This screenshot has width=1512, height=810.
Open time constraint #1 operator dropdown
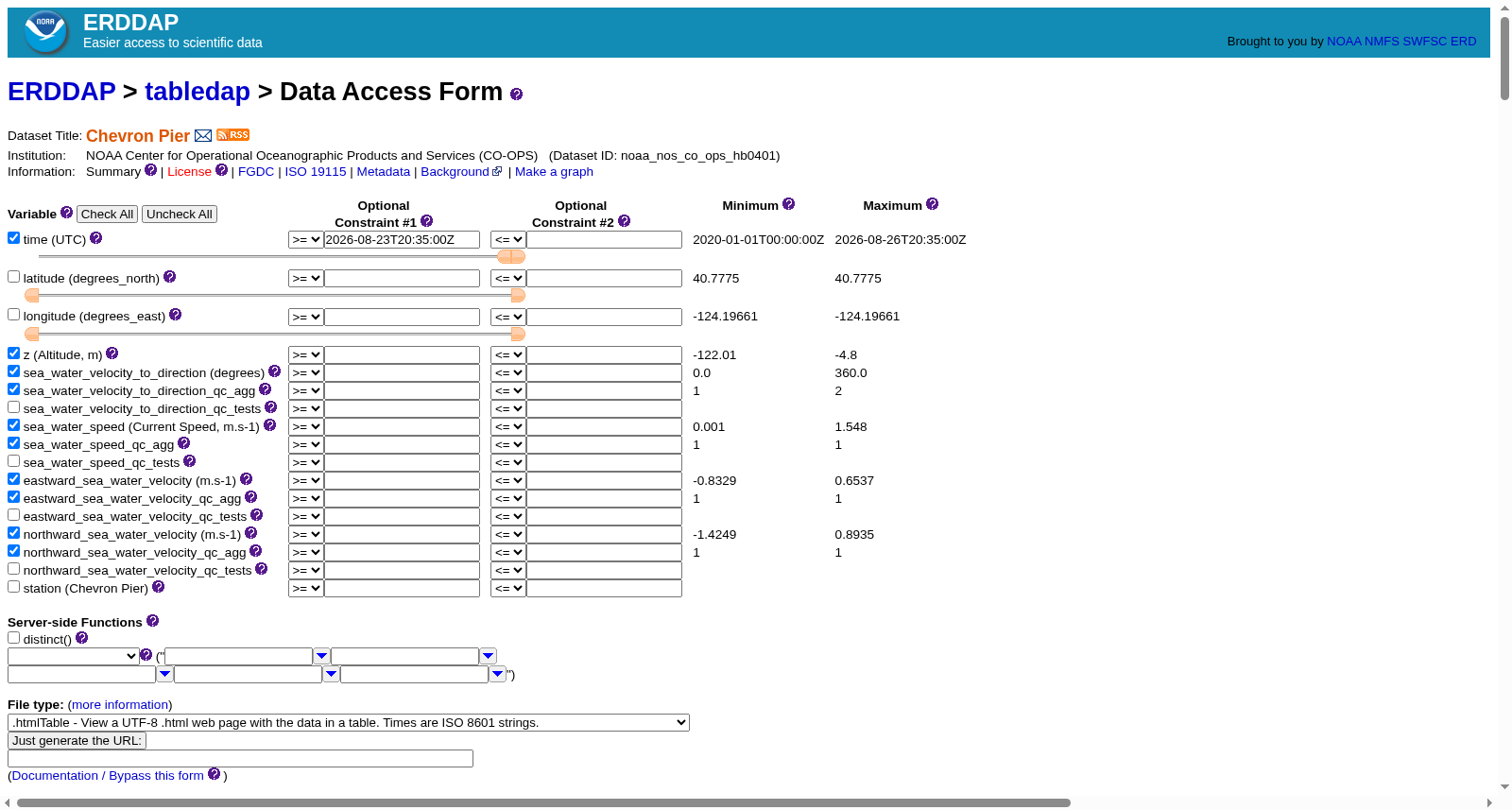[x=306, y=240]
